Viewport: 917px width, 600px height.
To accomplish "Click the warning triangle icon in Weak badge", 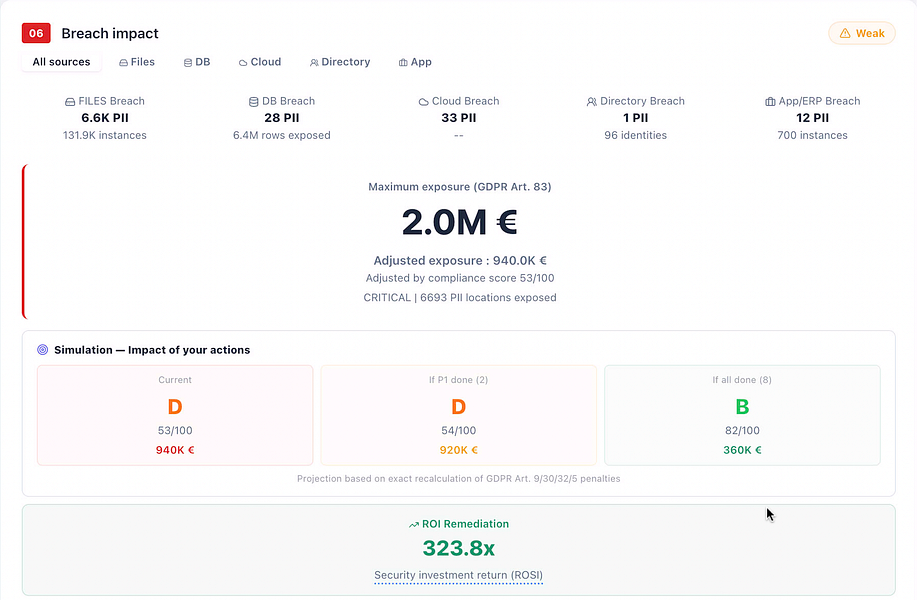I will pyautogui.click(x=845, y=33).
